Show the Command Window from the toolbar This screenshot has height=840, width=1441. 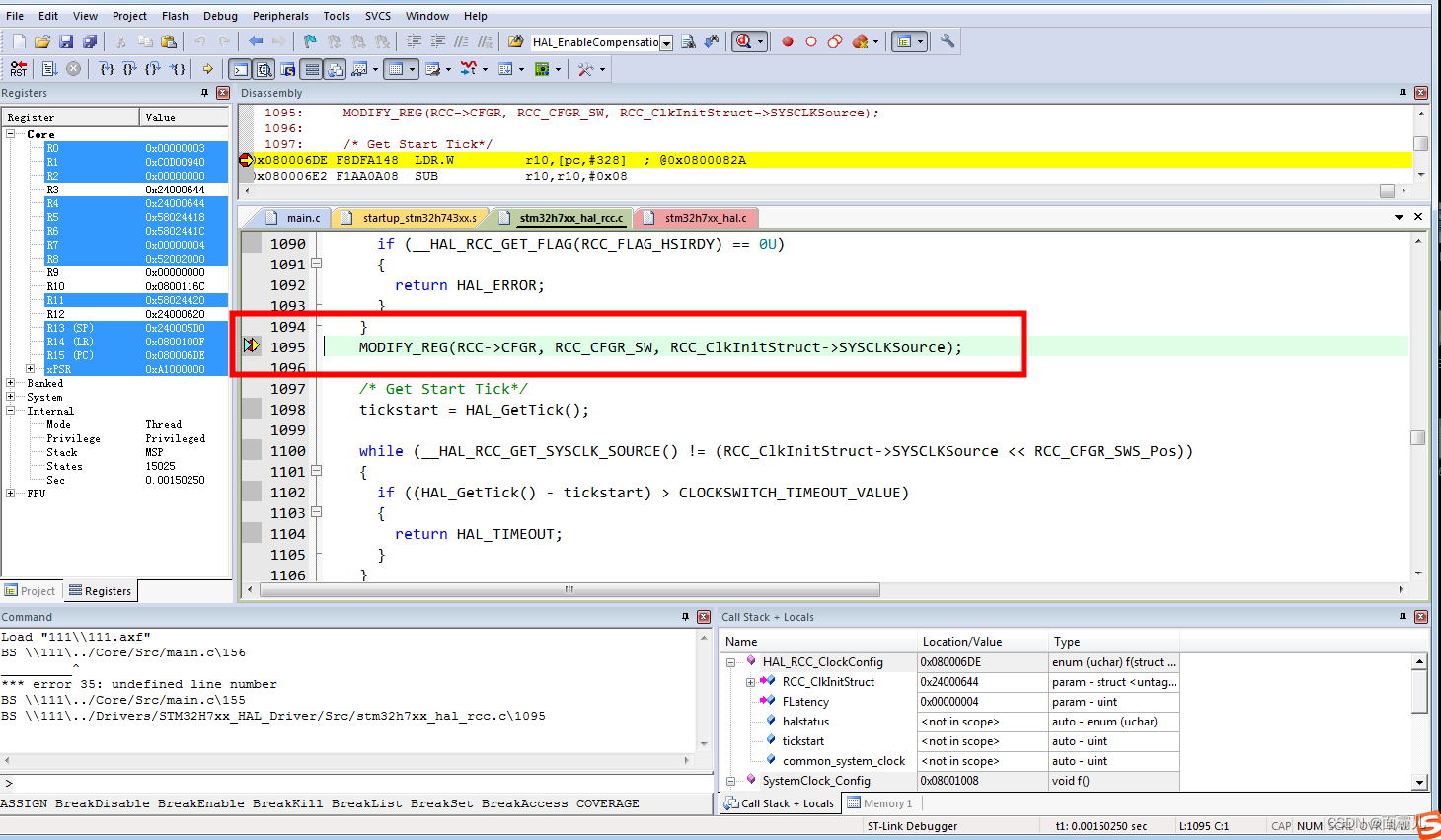pyautogui.click(x=240, y=69)
